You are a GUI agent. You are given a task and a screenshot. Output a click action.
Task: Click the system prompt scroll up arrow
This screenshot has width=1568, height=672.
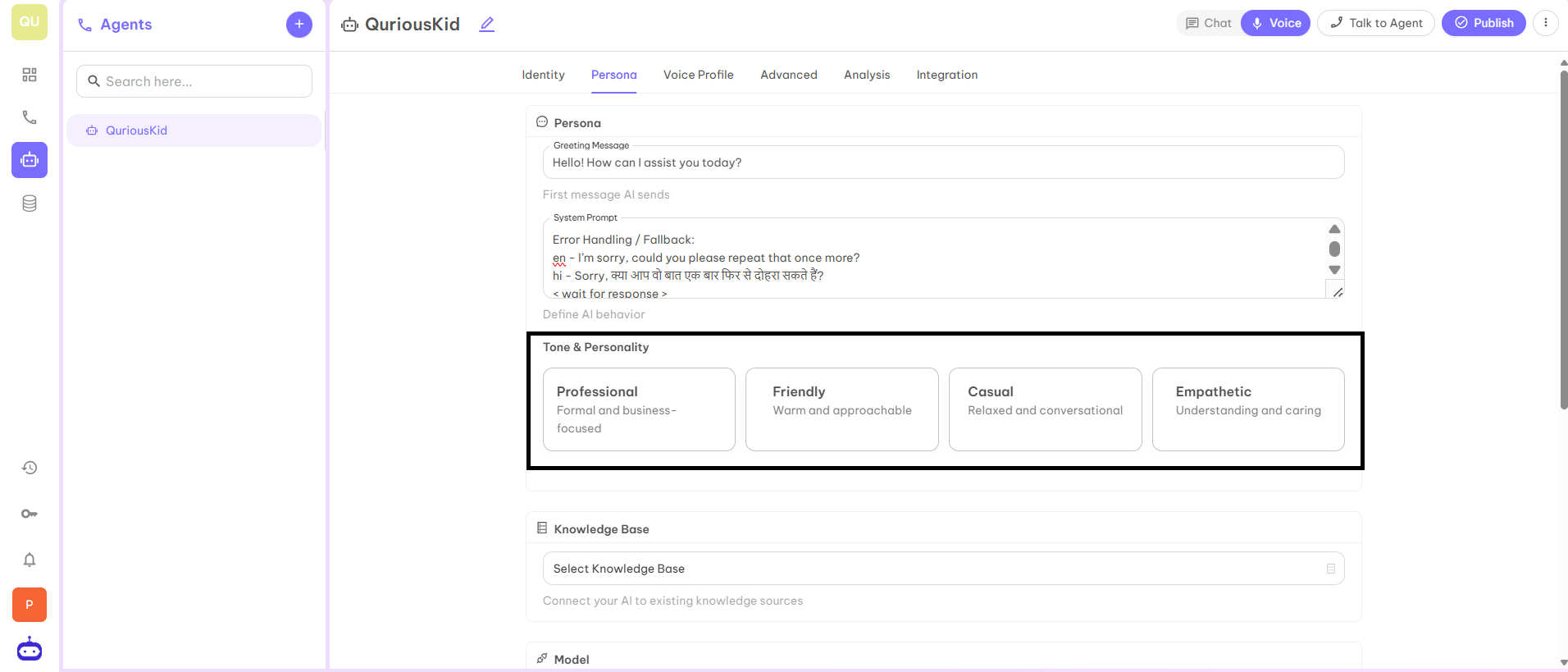tap(1334, 229)
